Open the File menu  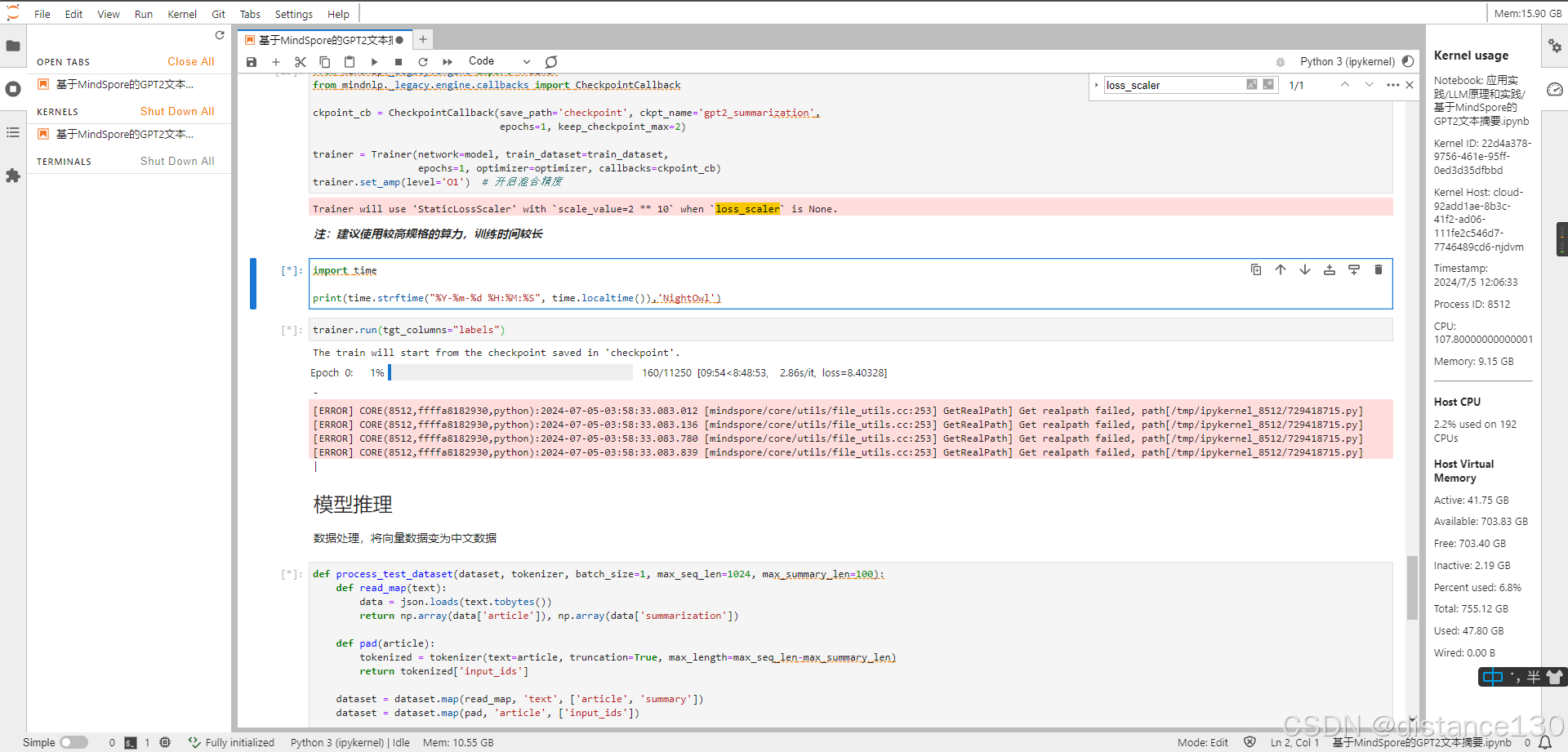coord(42,14)
